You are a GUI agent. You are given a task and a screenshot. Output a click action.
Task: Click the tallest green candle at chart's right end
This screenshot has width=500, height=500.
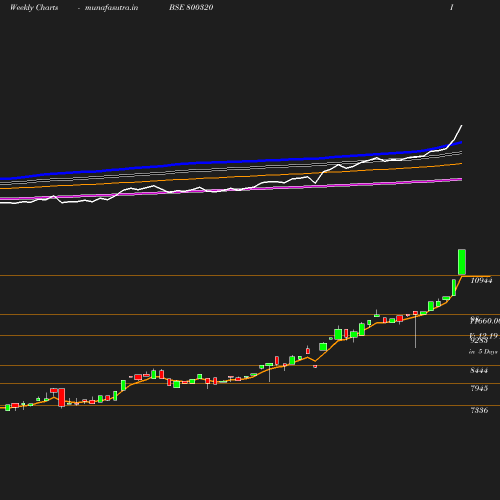(x=462, y=262)
